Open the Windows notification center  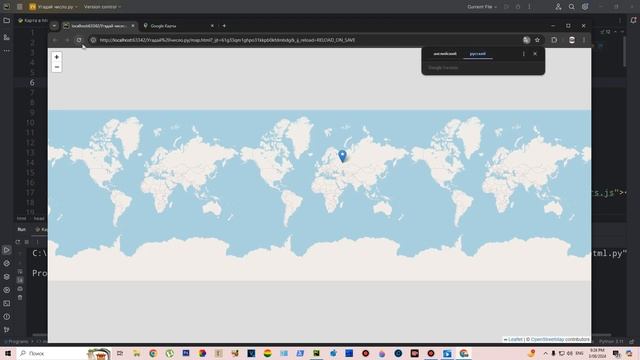[616, 353]
